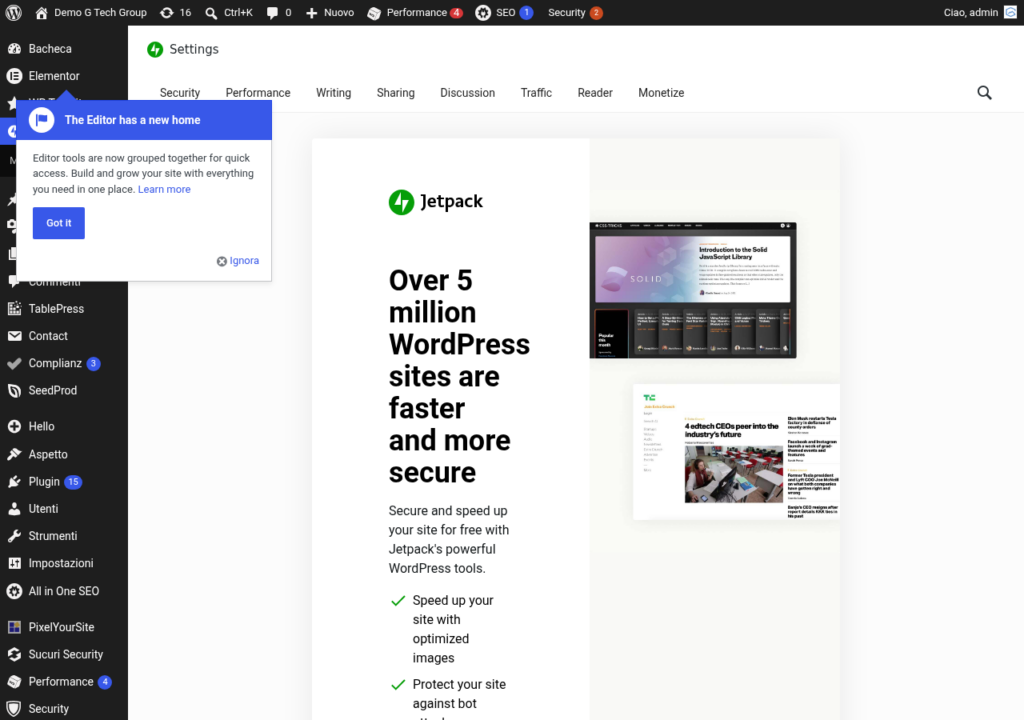Select the Discussion settings tab

click(468, 93)
